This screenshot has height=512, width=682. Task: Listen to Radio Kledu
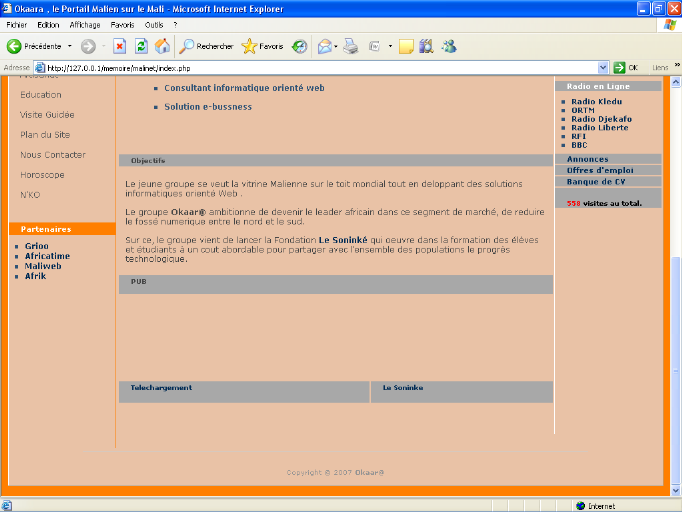point(596,101)
